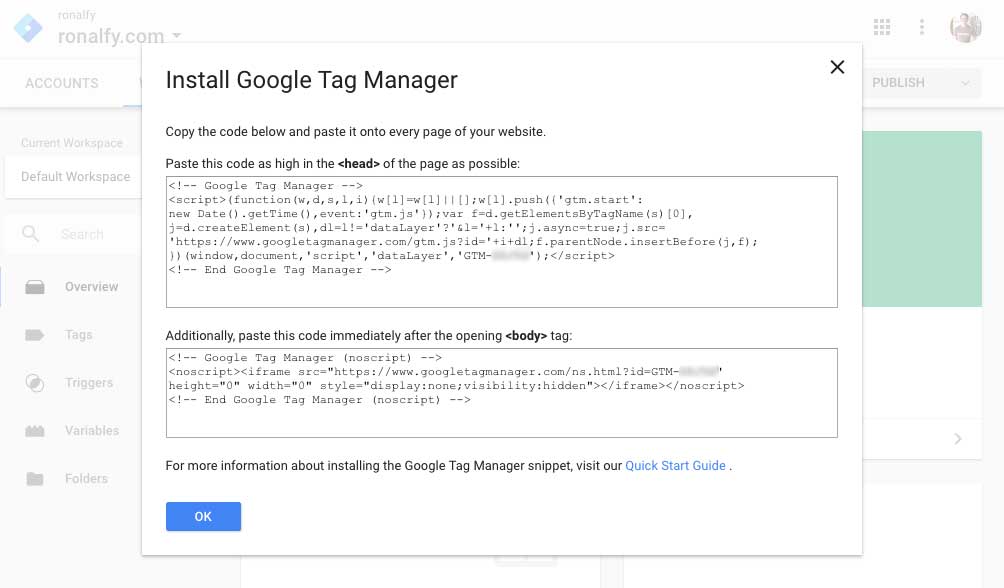Screen dimensions: 1004x588
Task: Click the PUBLISH button
Action: tap(898, 83)
